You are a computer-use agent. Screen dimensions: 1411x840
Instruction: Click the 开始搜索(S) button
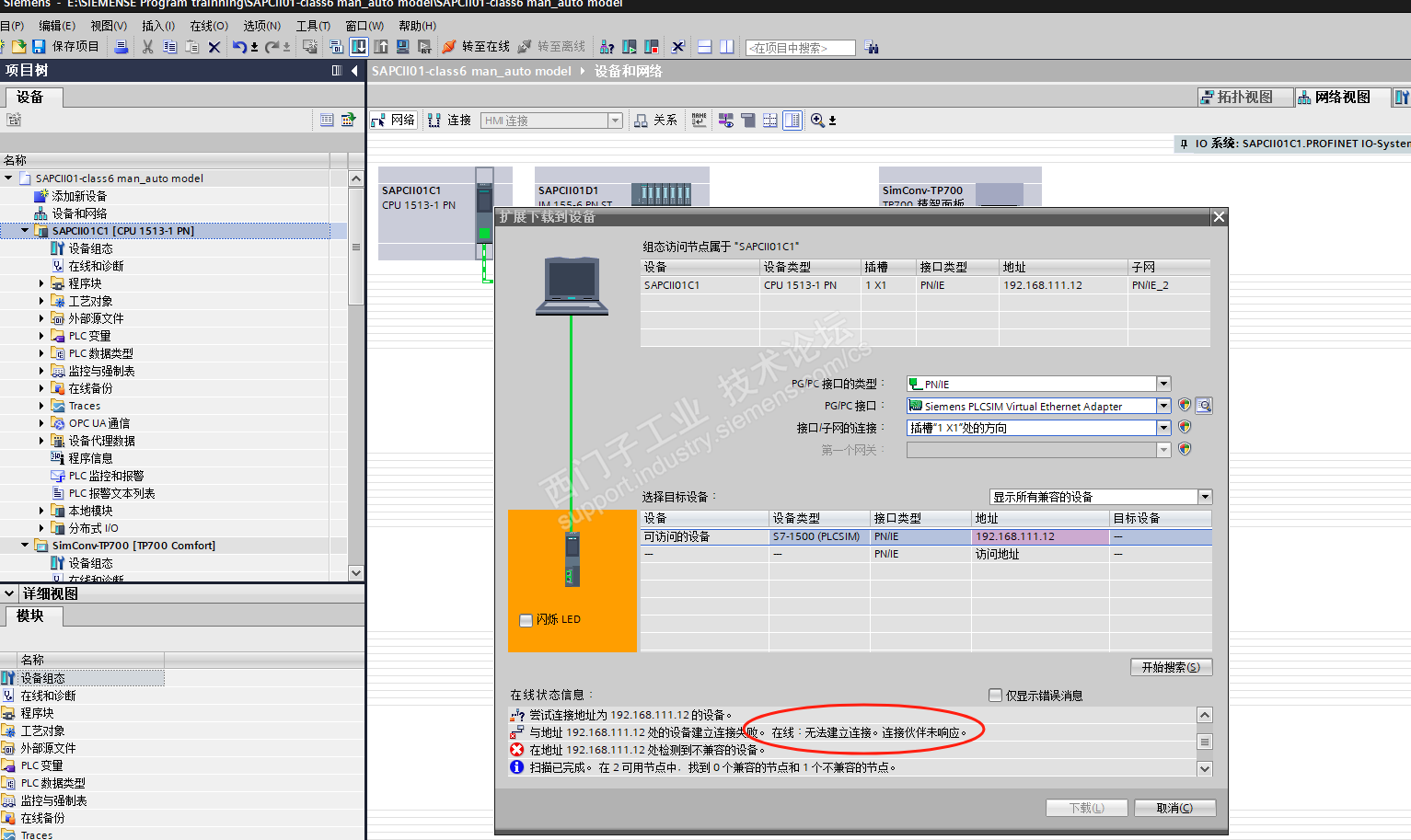pos(1171,667)
